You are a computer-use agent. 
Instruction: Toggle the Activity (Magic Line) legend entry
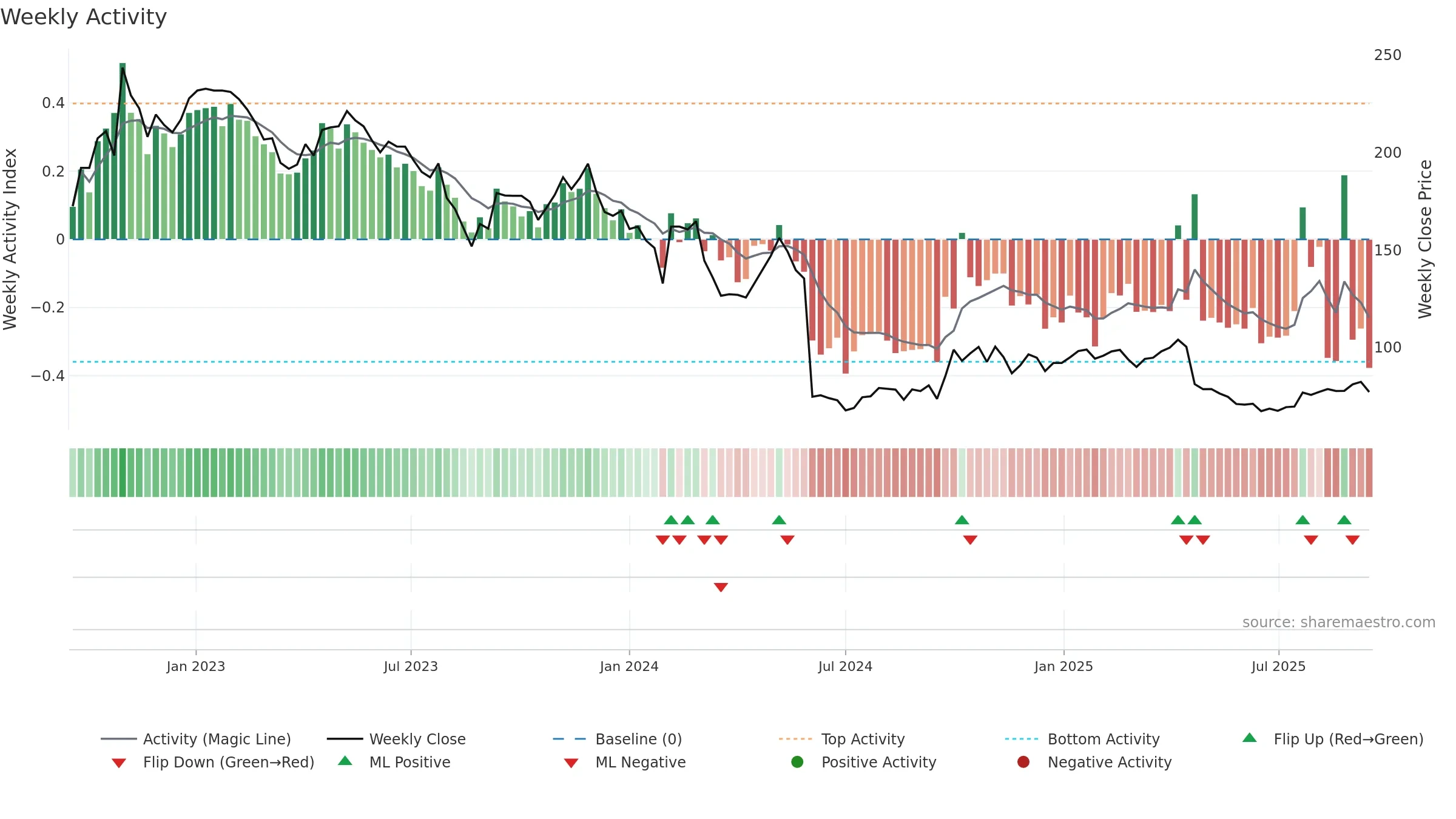coord(195,739)
